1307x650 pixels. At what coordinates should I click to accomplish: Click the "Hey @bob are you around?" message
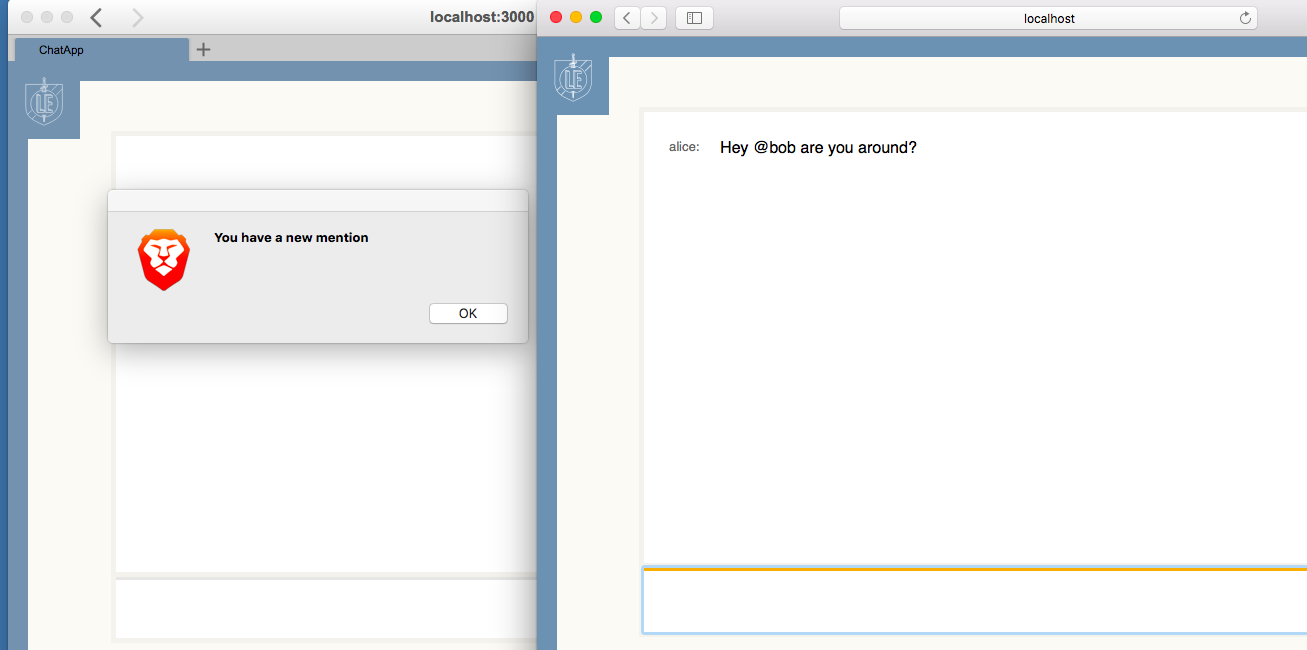(818, 148)
